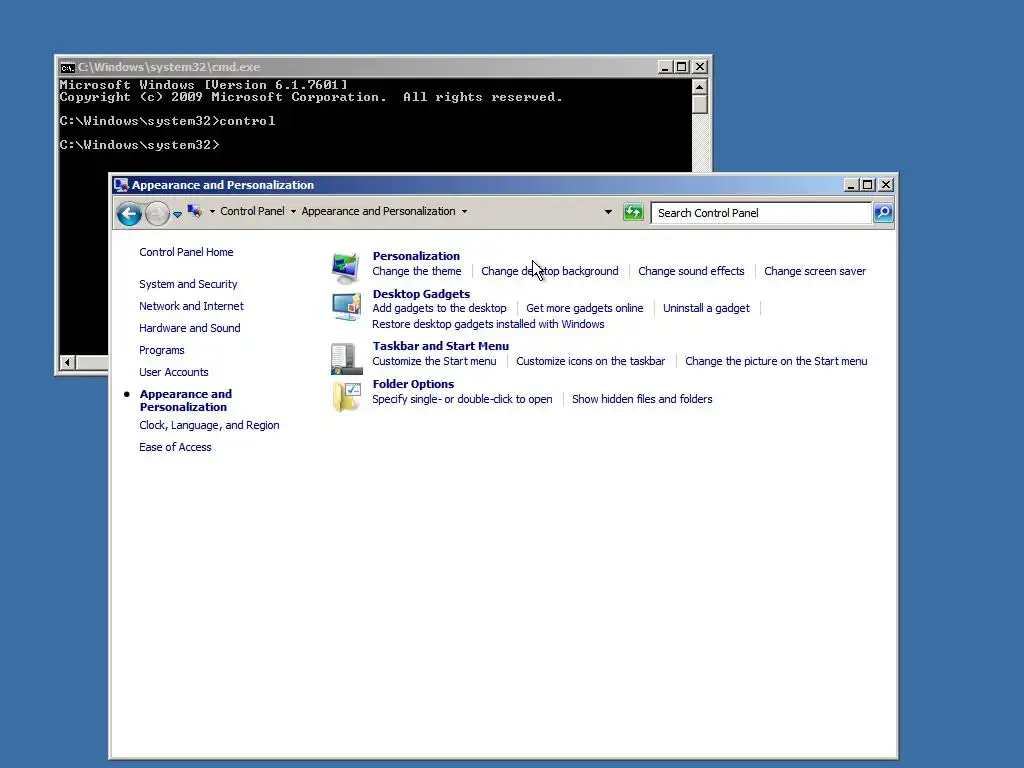Maximize the Appearance and Personalization window
1024x768 pixels.
867,185
